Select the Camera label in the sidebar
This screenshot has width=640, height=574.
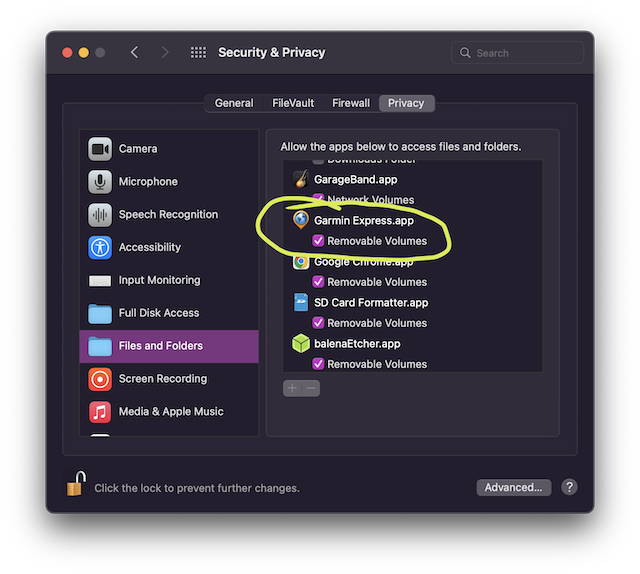pos(138,149)
